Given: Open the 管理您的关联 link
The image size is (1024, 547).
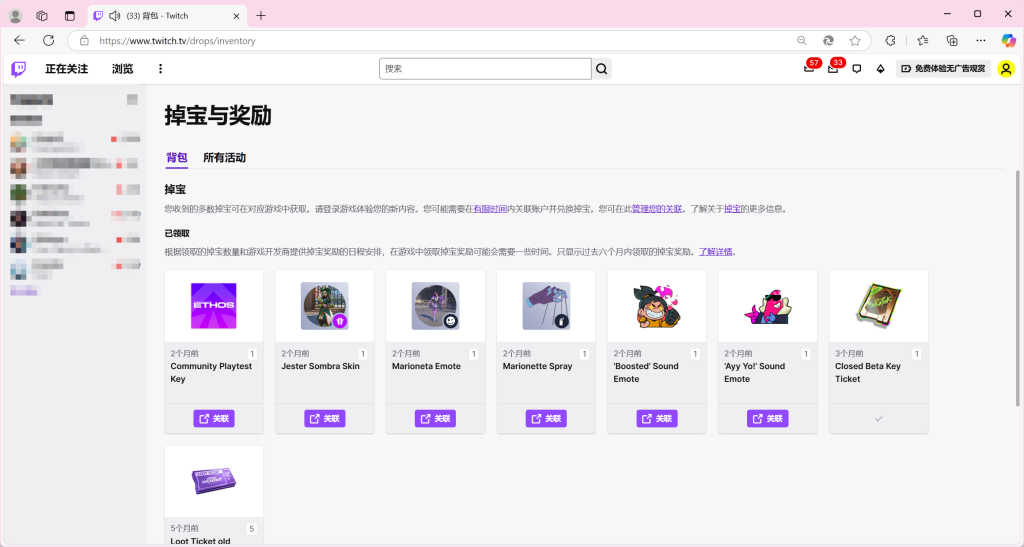Looking at the screenshot, I should pyautogui.click(x=656, y=209).
